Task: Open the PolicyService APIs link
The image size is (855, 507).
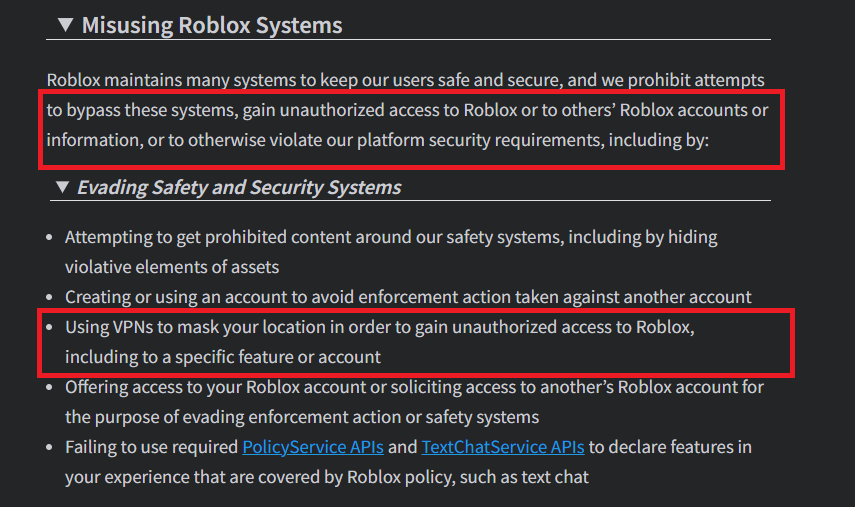Action: click(x=313, y=446)
